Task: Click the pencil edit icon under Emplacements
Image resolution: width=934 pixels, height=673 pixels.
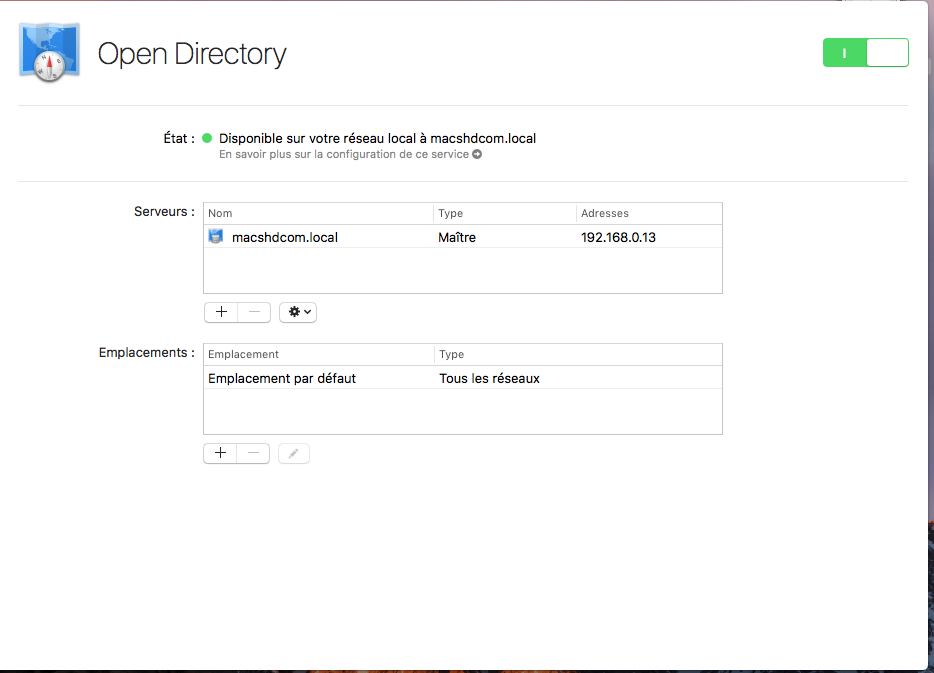Action: tap(293, 453)
